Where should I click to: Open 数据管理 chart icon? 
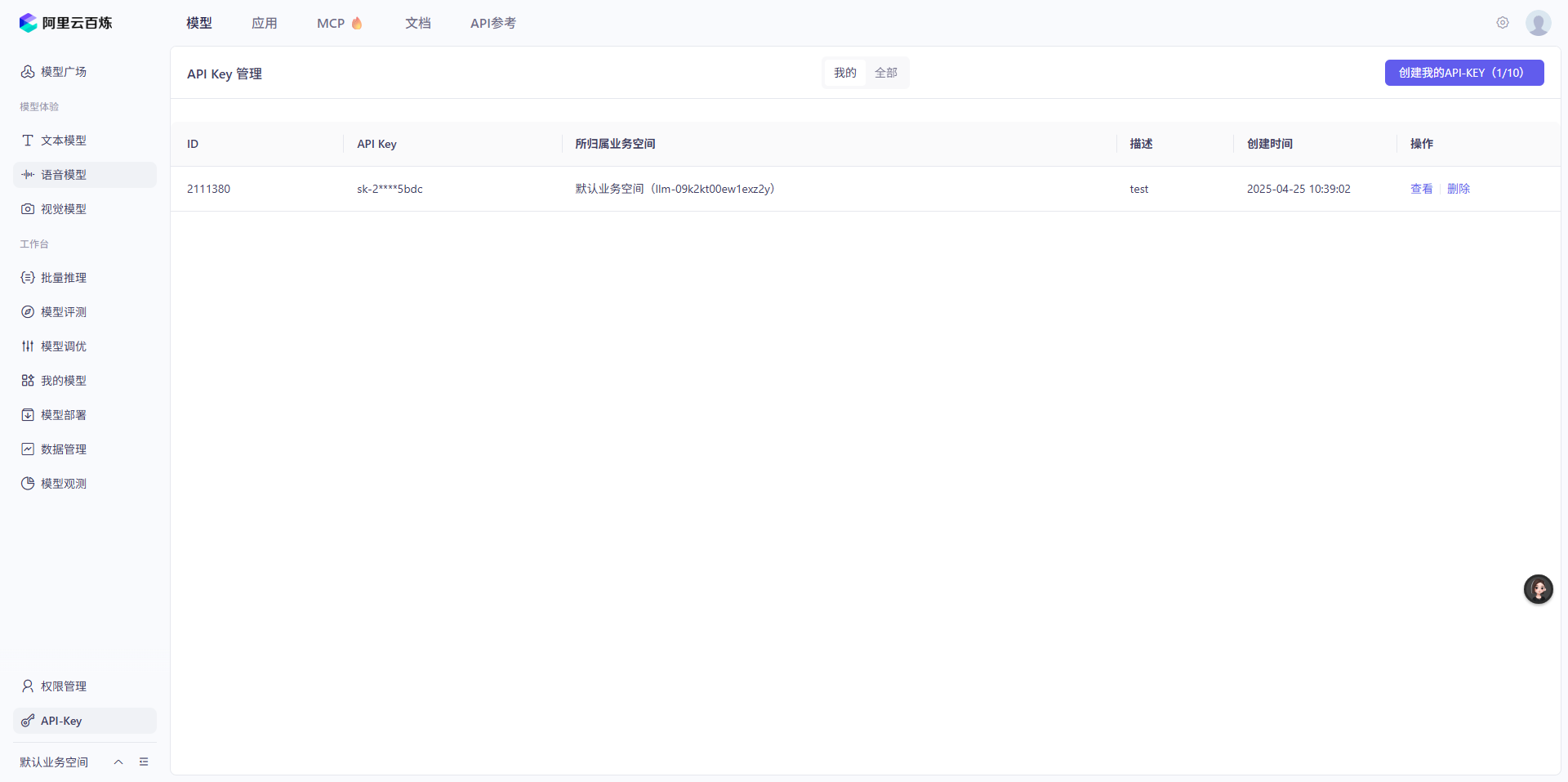28,449
